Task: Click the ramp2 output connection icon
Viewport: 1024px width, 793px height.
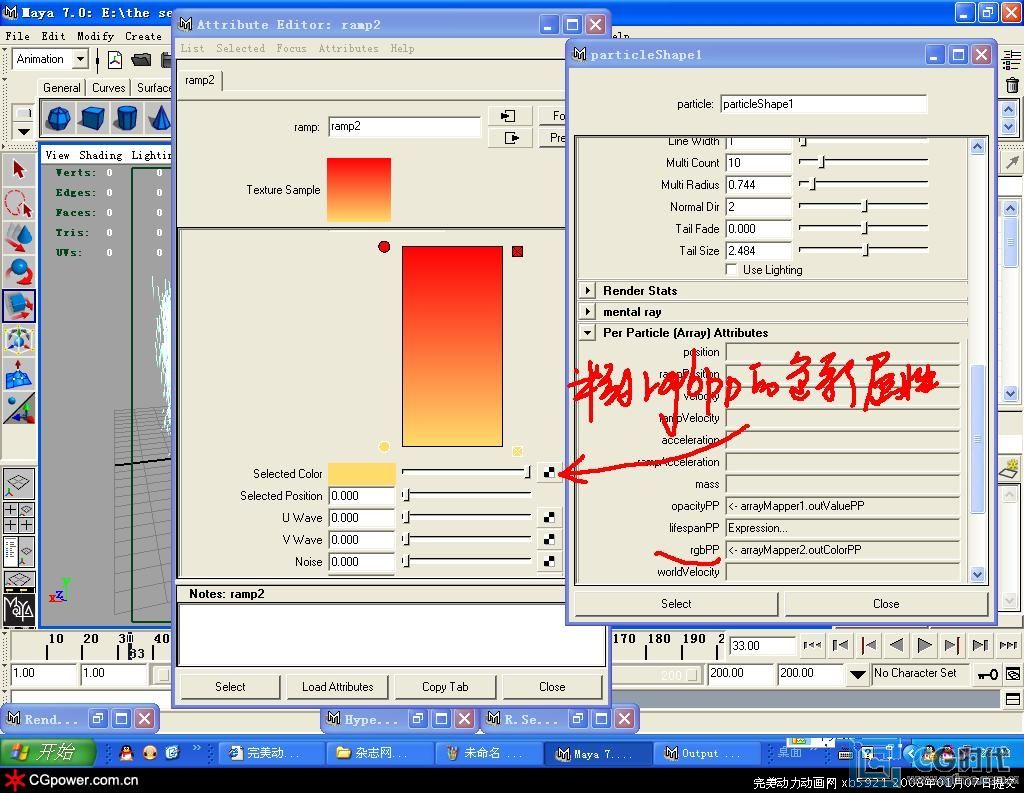Action: pos(509,138)
